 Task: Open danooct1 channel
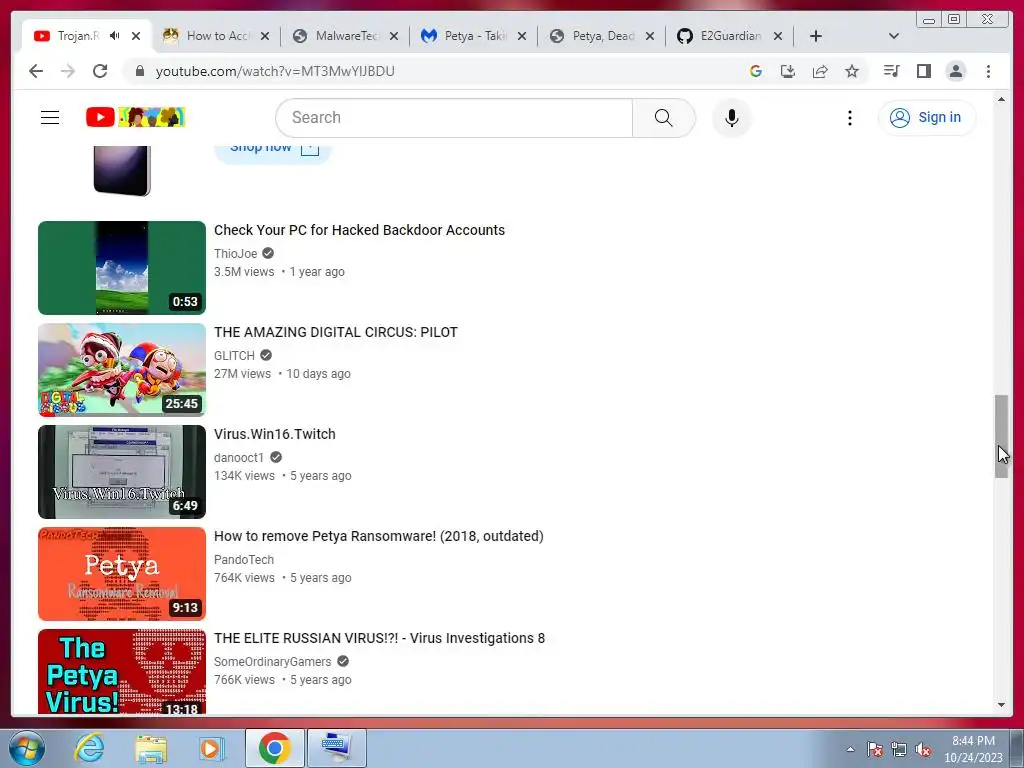pyautogui.click(x=239, y=457)
